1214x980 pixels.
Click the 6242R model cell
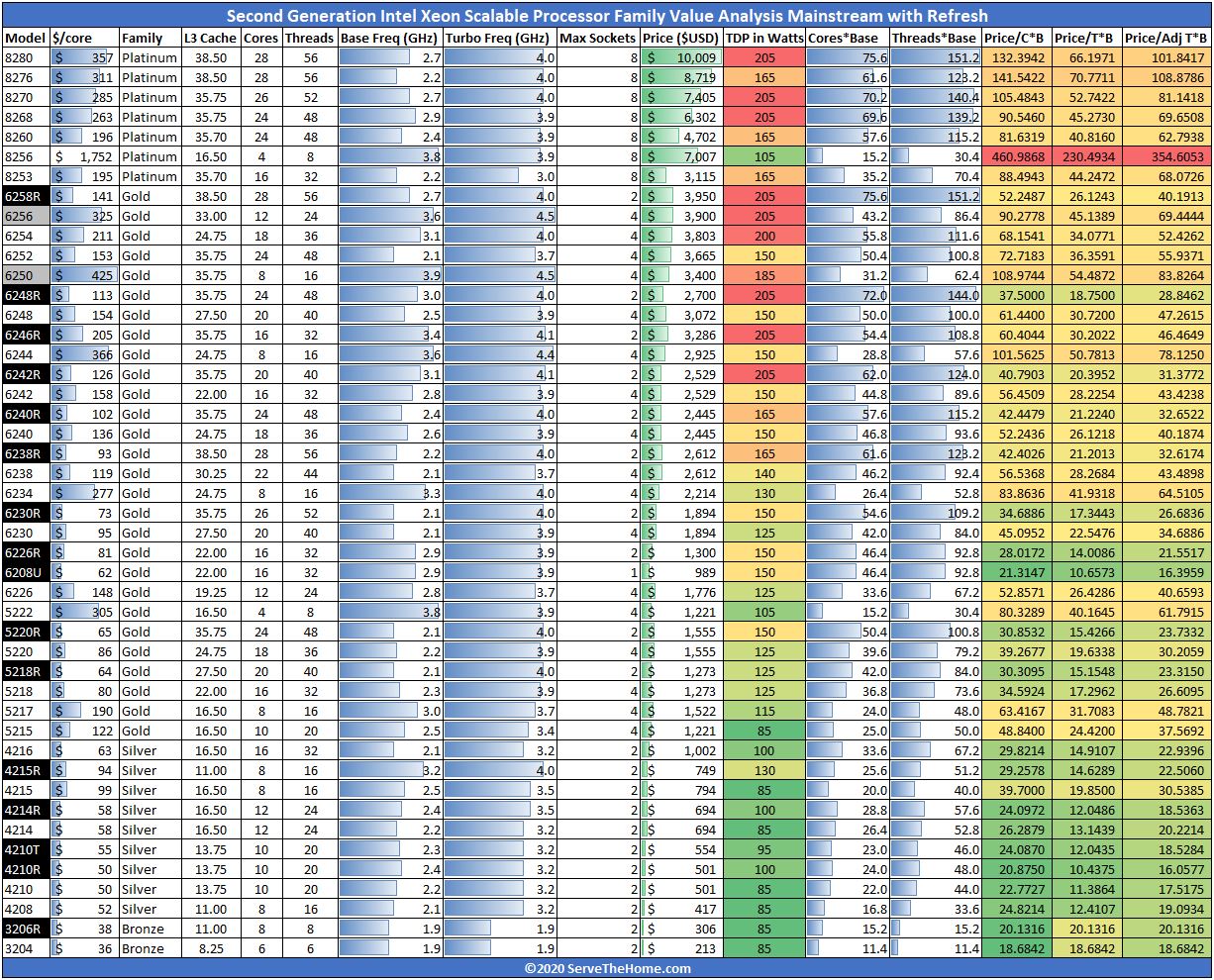tap(26, 374)
